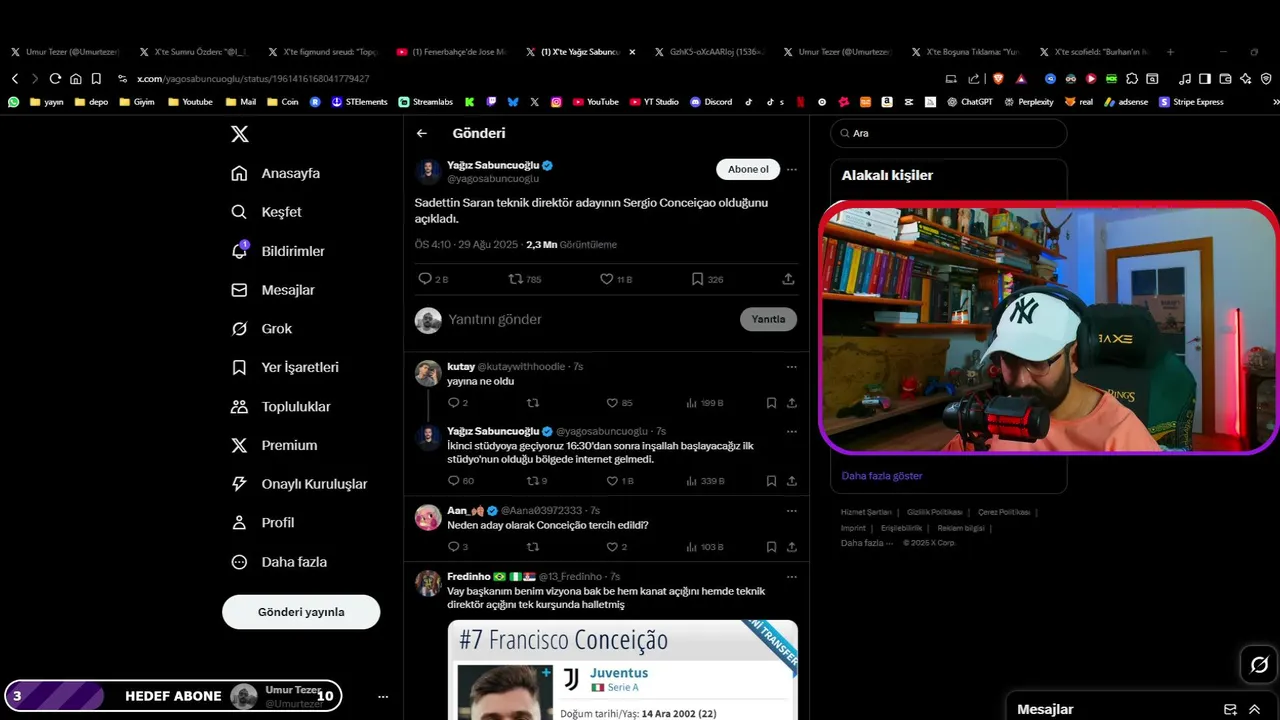Screen dimensions: 1280x720
Task: Open Instagram bookmark icon
Action: tap(556, 102)
